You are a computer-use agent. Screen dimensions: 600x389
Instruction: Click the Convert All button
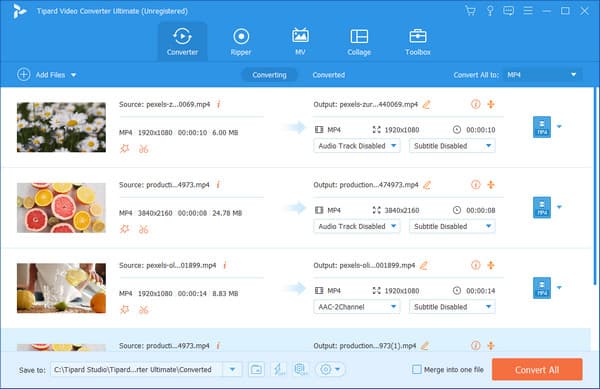point(537,370)
